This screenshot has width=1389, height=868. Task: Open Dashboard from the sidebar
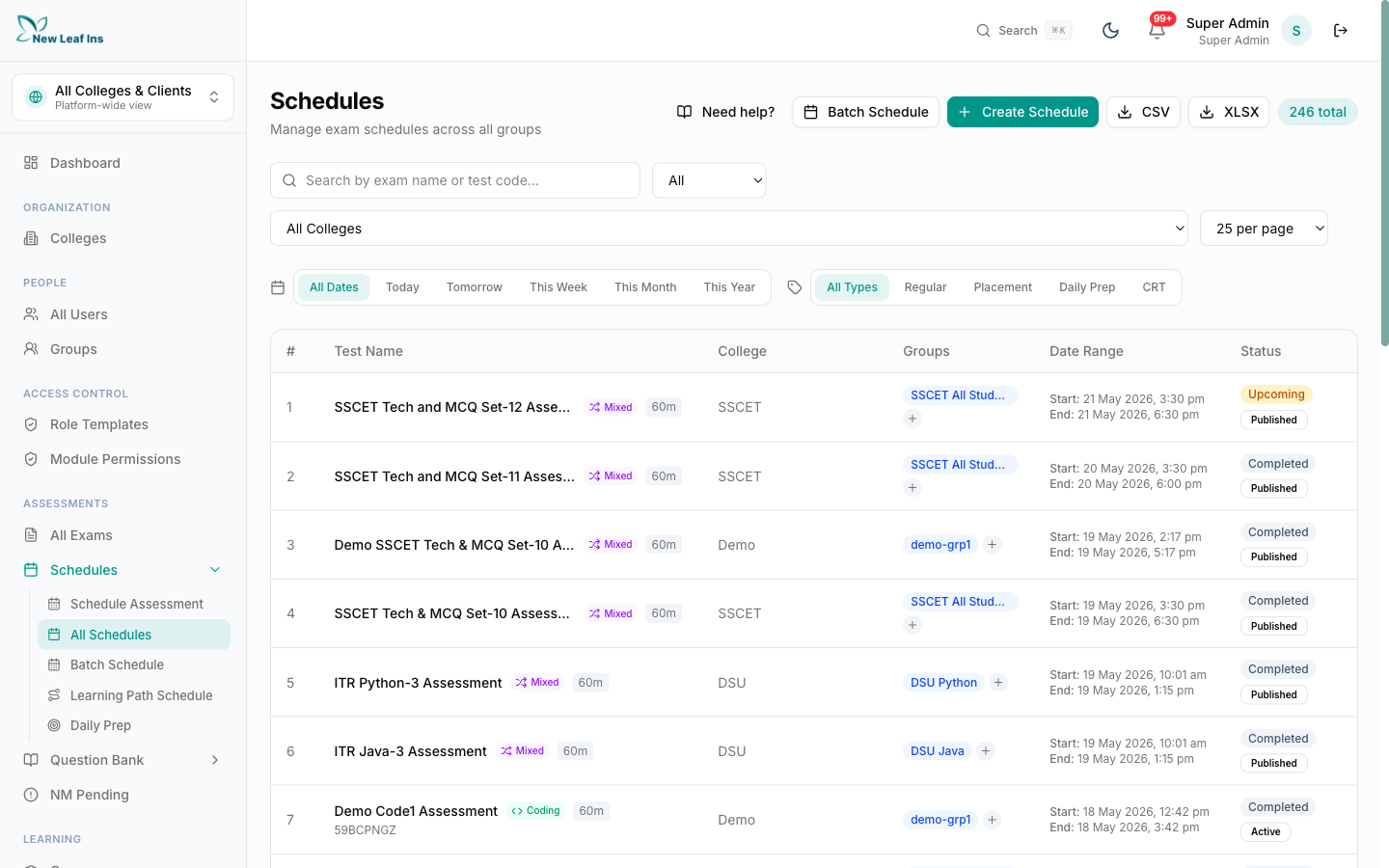123,163
